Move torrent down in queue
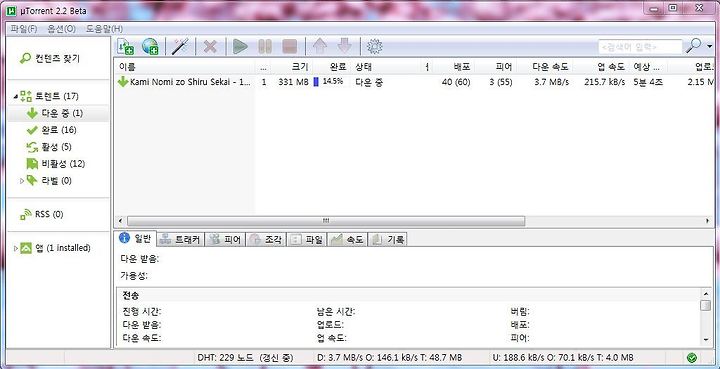The height and width of the screenshot is (369, 720). pyautogui.click(x=344, y=46)
